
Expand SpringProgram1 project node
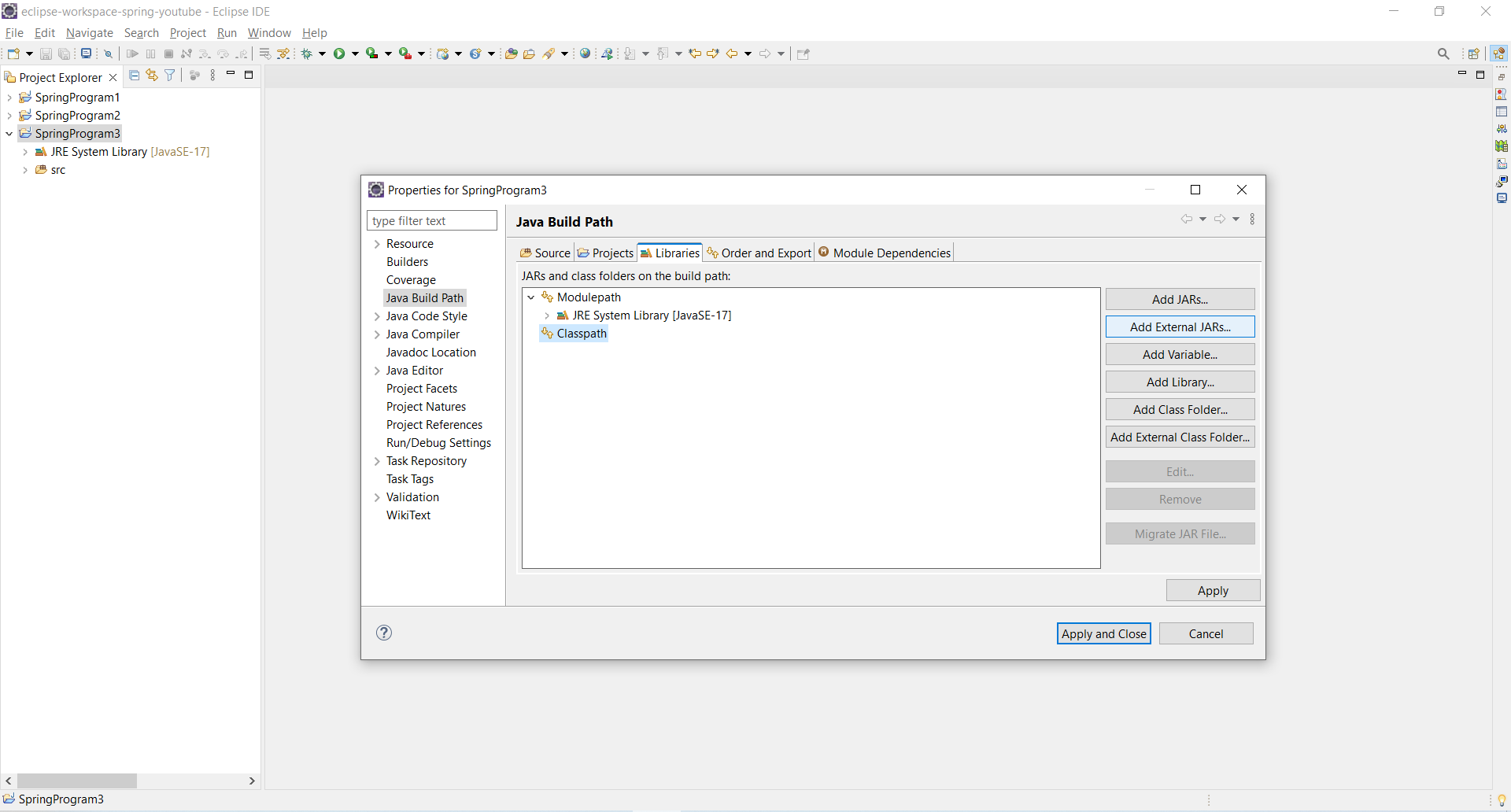point(9,98)
